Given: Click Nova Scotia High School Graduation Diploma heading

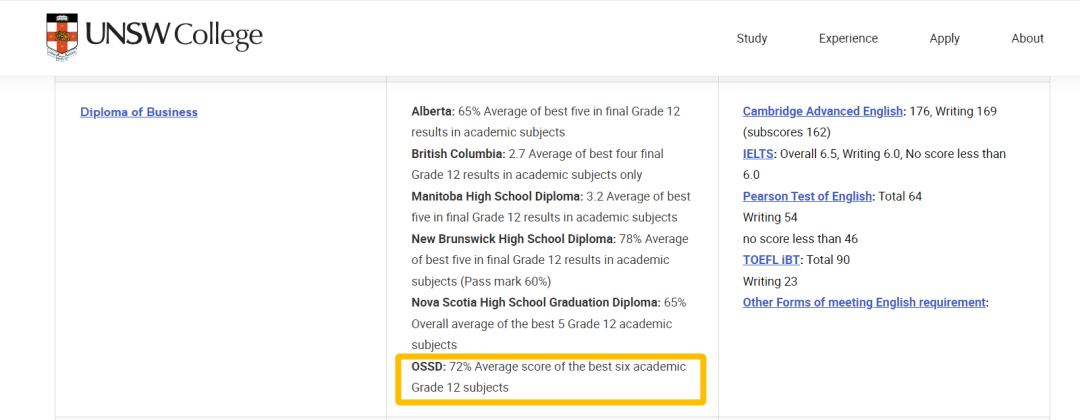Looking at the screenshot, I should tap(536, 302).
